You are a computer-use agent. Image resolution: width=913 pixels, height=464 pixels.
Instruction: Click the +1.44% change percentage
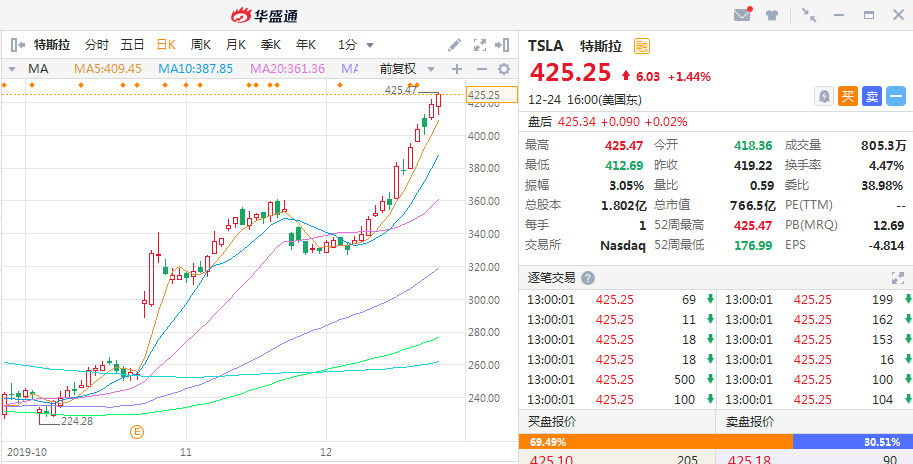pos(689,76)
